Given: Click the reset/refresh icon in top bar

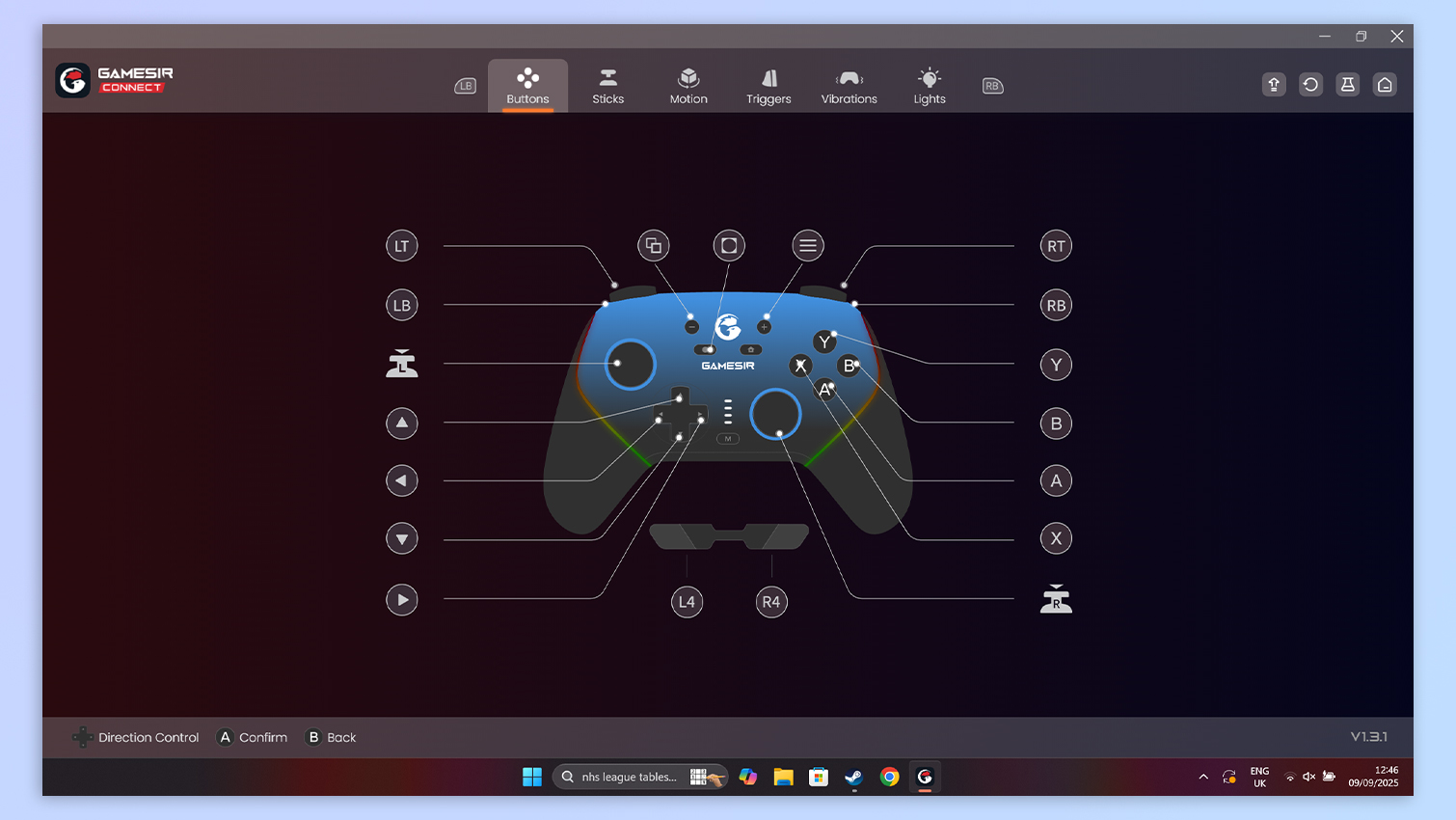Looking at the screenshot, I should [x=1310, y=85].
